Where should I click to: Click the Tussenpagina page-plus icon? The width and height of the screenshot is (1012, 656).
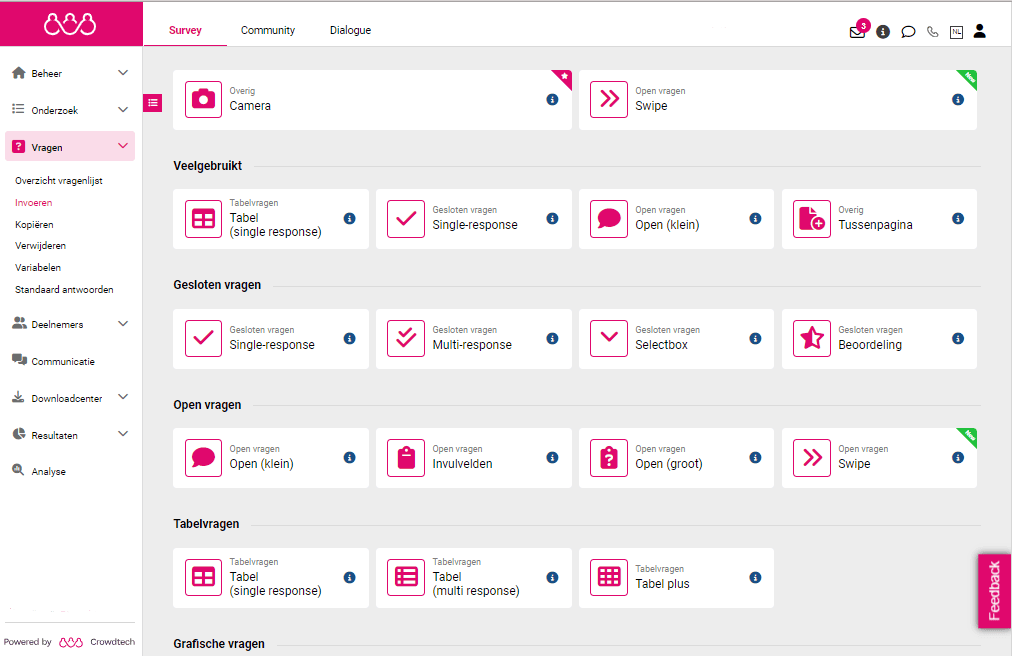click(x=812, y=219)
